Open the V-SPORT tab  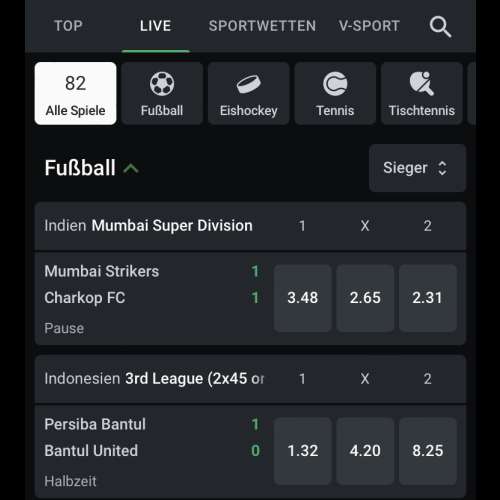369,26
